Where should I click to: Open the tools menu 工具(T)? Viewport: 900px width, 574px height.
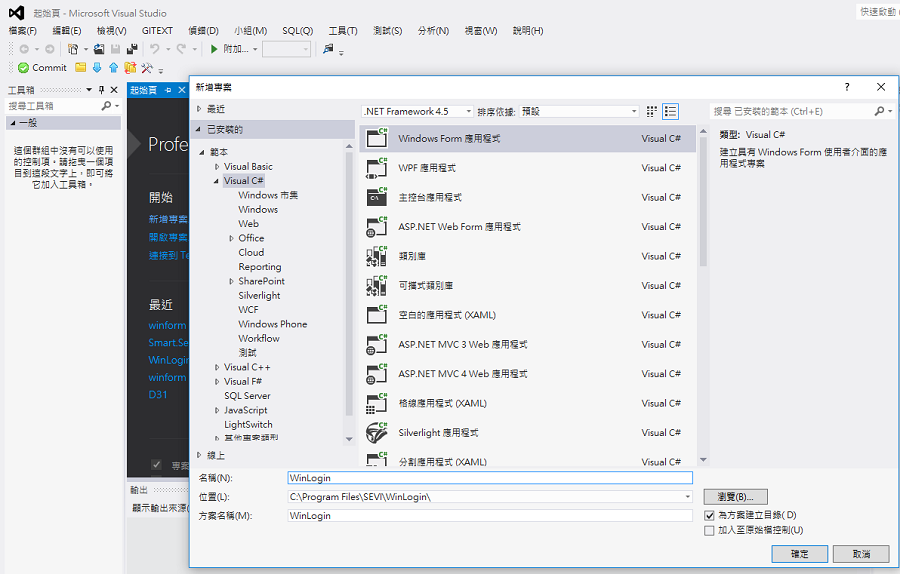(x=343, y=30)
